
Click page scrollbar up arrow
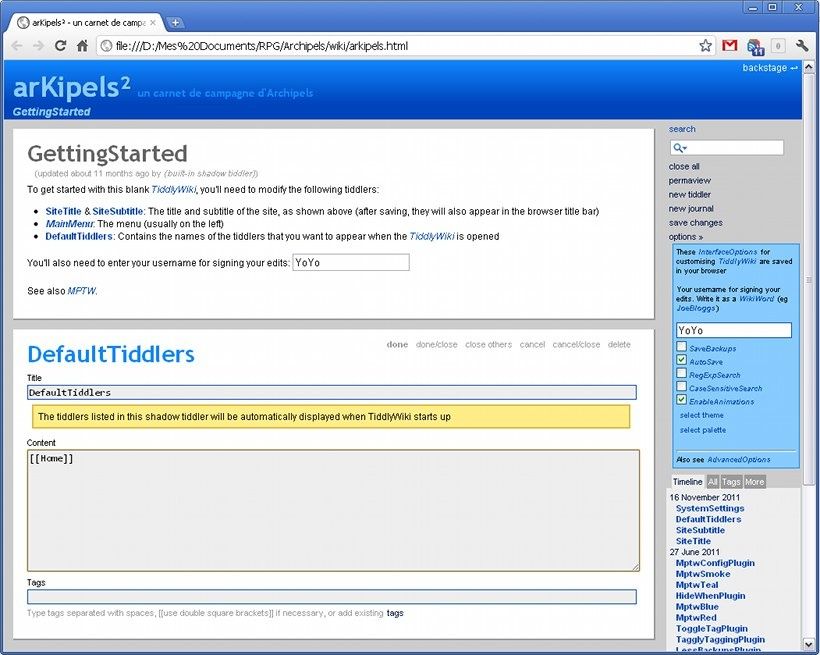[x=808, y=67]
